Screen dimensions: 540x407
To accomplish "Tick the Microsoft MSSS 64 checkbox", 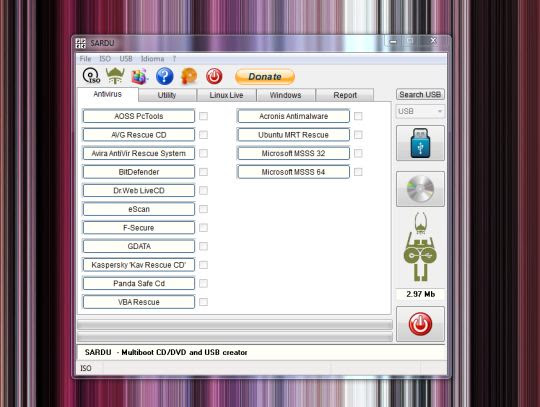I will (358, 172).
